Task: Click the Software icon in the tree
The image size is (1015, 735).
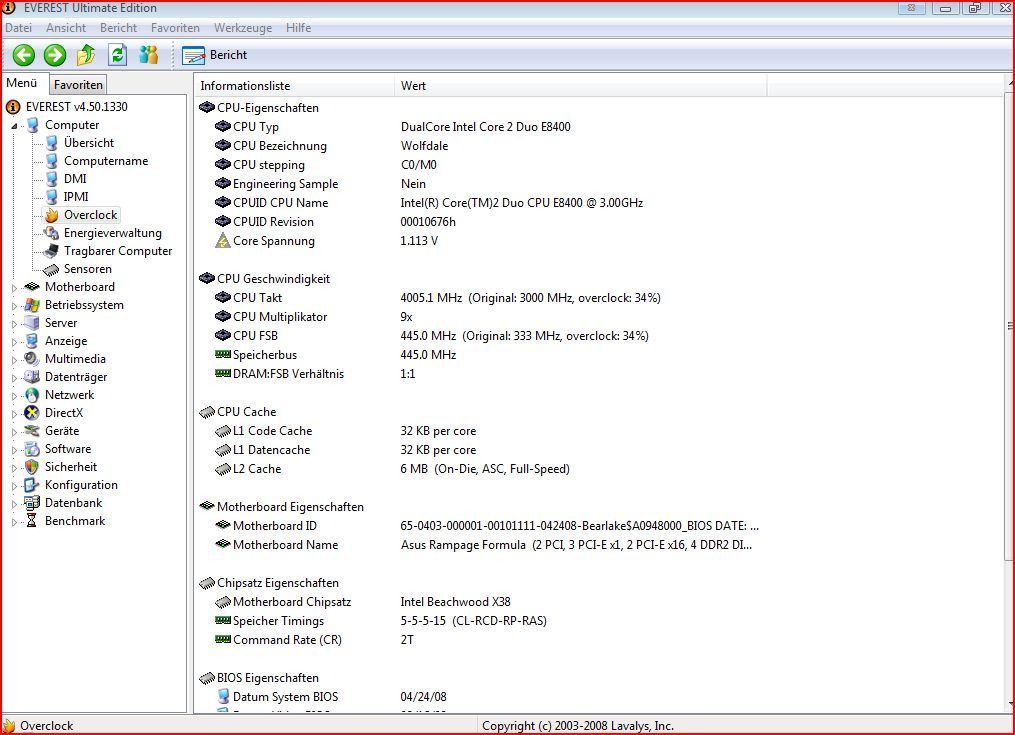Action: click(x=32, y=449)
